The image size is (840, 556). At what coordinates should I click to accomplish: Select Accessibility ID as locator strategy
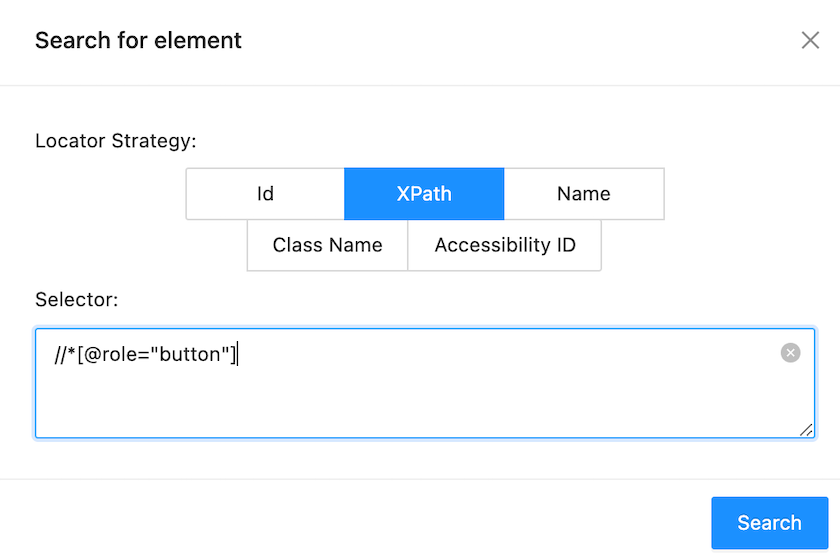tap(505, 245)
